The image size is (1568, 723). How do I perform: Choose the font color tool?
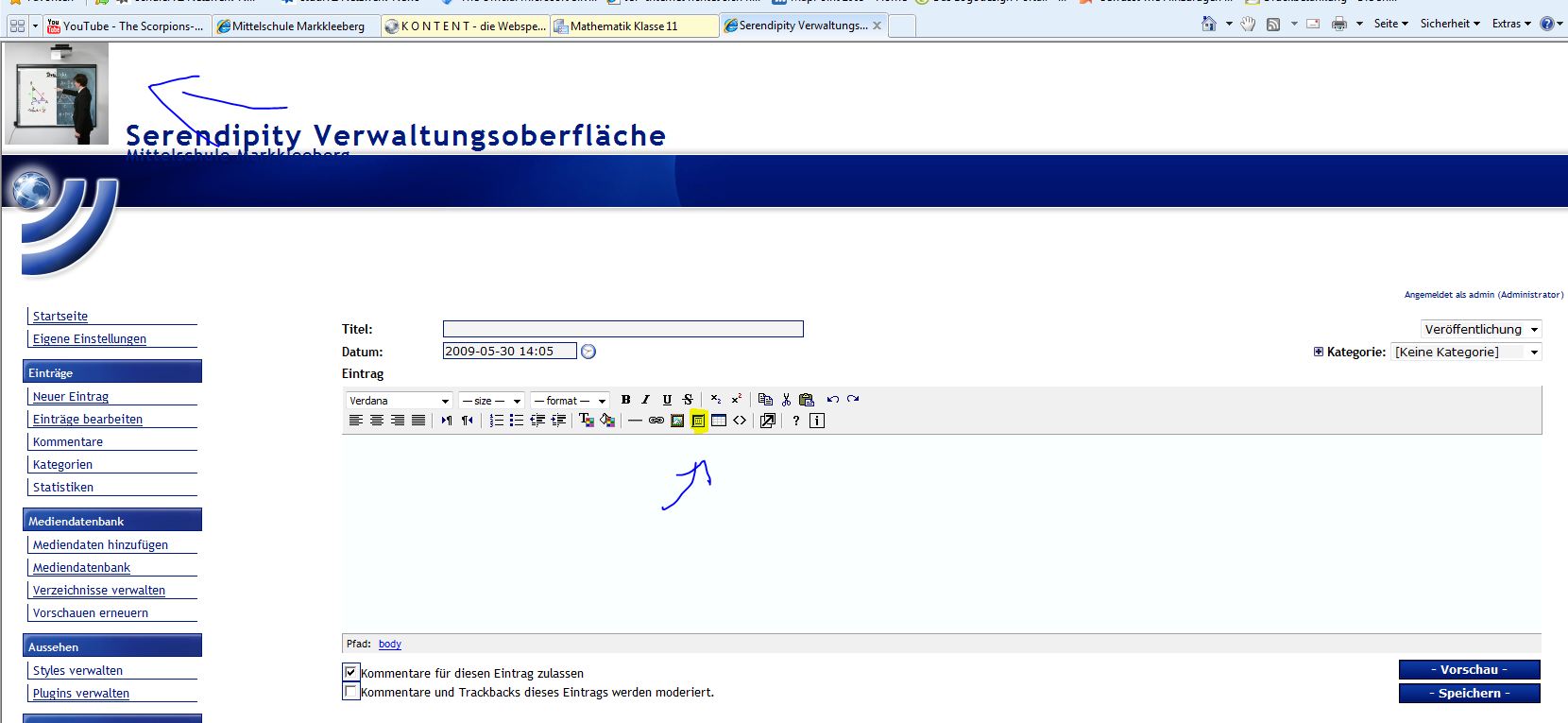586,421
